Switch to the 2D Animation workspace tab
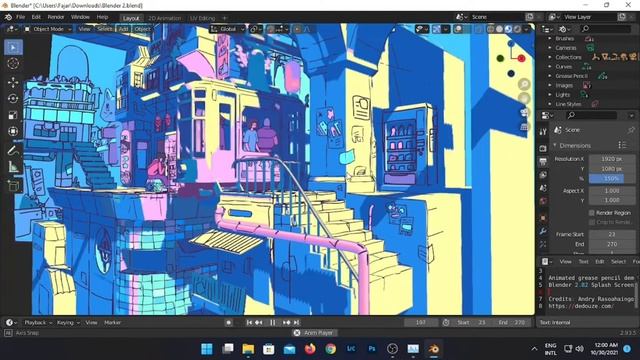The image size is (640, 360). click(164, 18)
